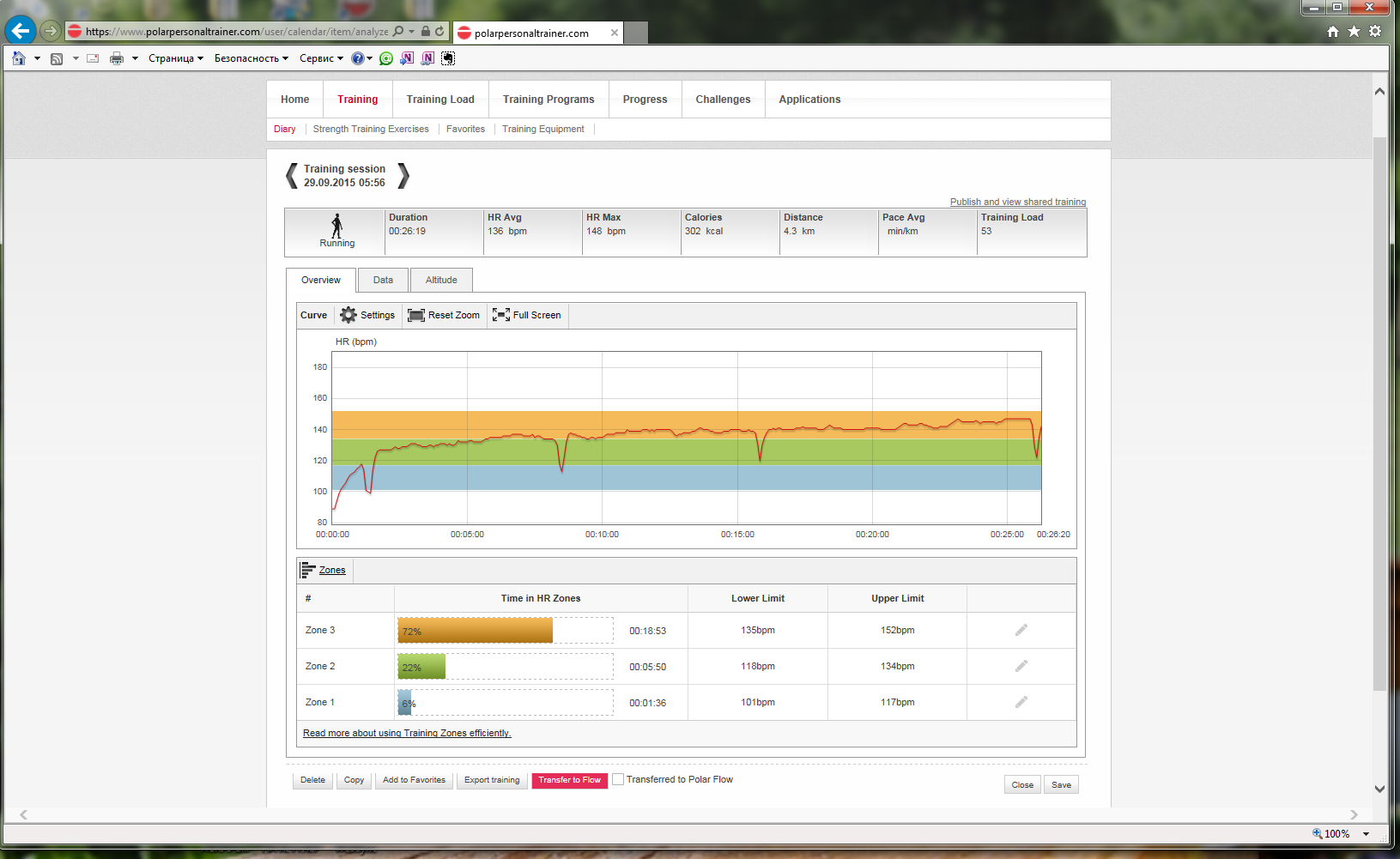
Task: Click the print icon in command bar
Action: click(117, 58)
